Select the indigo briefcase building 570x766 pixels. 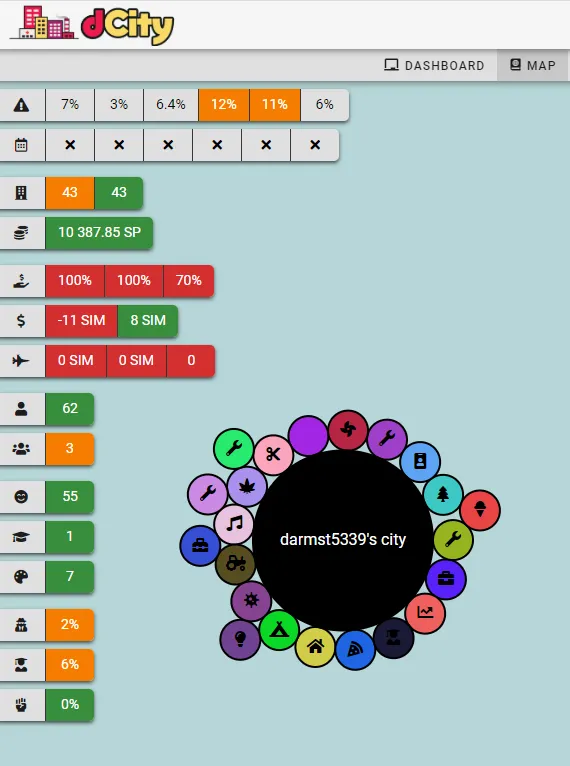(446, 579)
